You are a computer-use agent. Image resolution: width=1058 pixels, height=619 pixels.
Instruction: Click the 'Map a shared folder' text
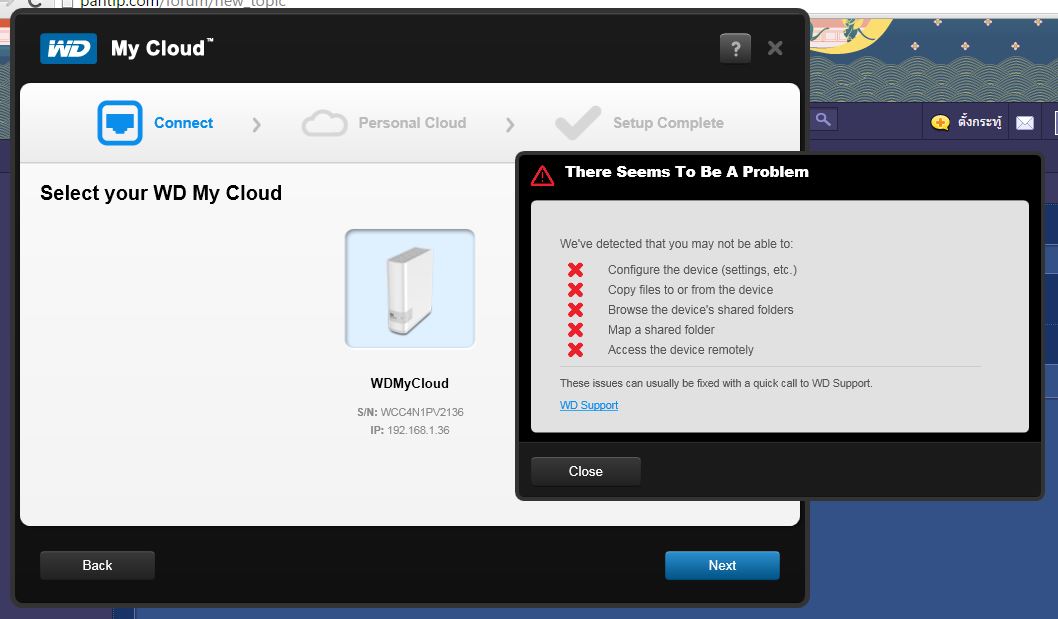[661, 330]
